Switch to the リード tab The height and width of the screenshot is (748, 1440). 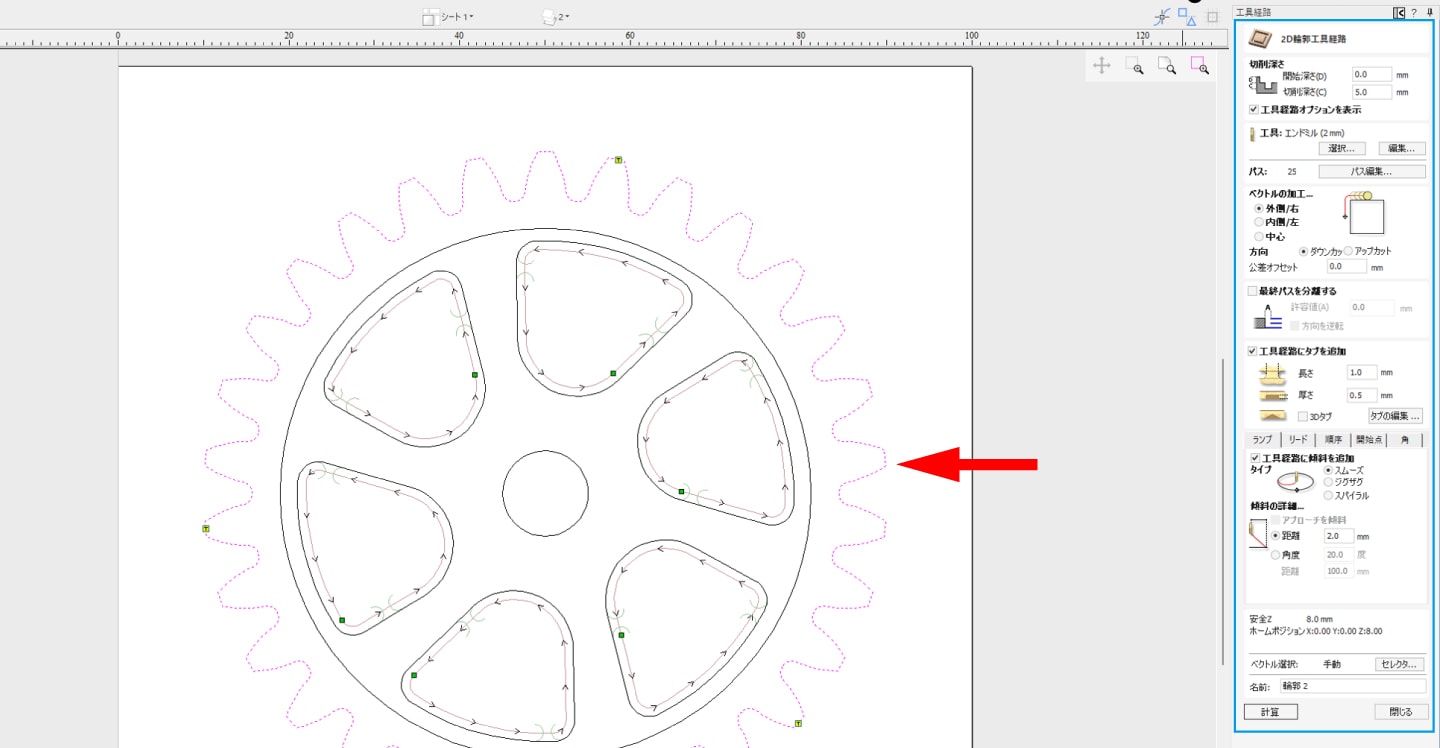pyautogui.click(x=1298, y=440)
